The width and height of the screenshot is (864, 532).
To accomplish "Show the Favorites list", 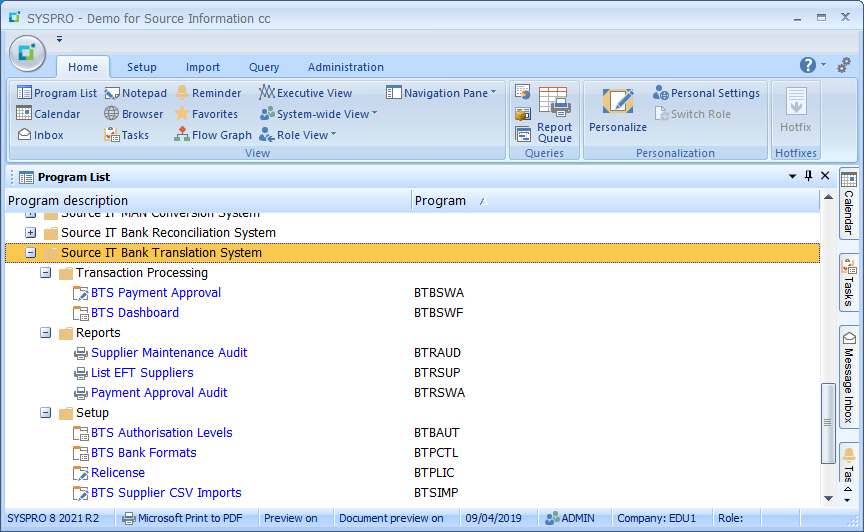I will (206, 114).
